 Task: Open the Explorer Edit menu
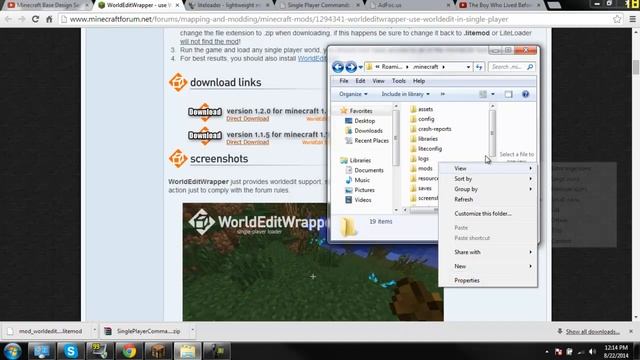tap(360, 81)
